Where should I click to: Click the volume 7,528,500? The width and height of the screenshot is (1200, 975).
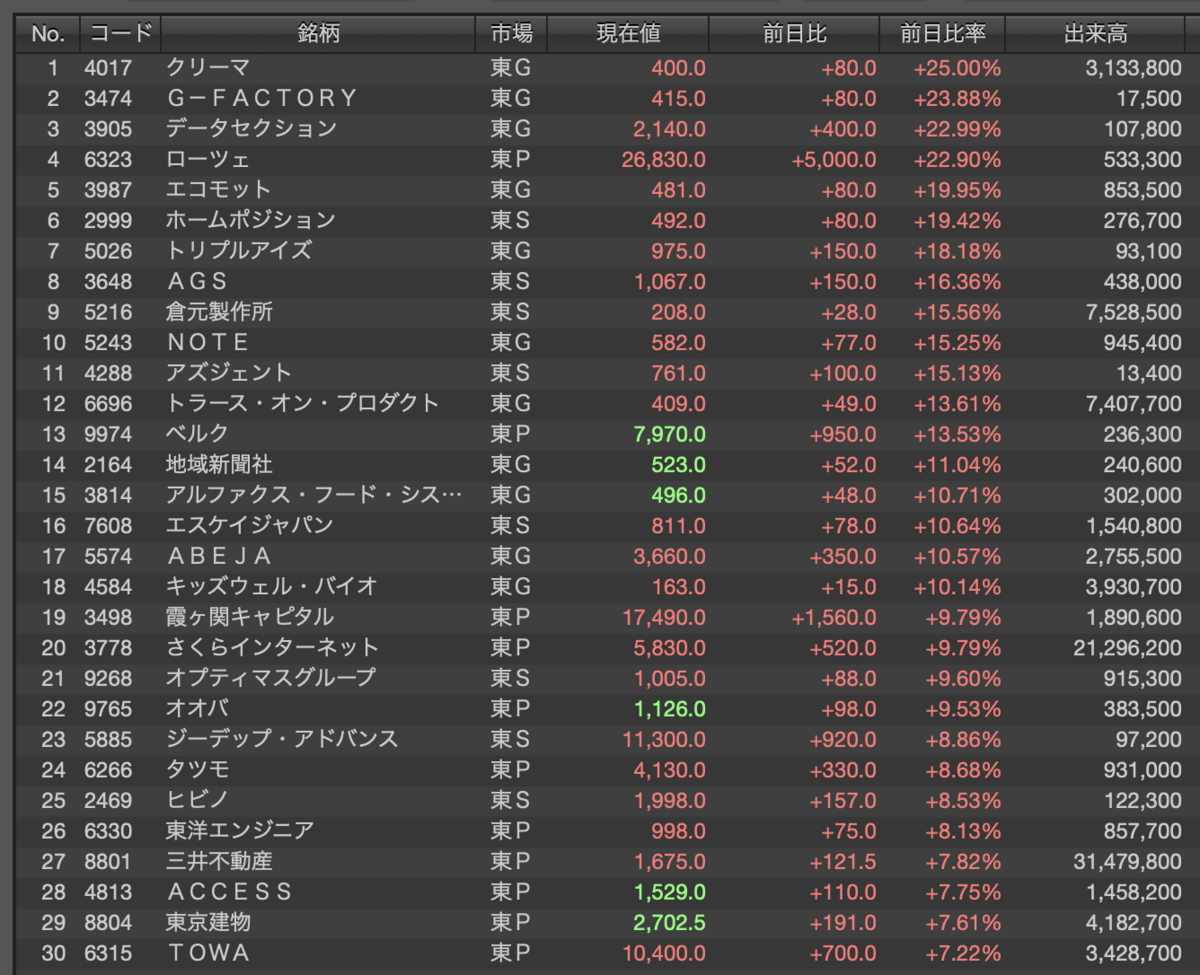coord(1134,312)
